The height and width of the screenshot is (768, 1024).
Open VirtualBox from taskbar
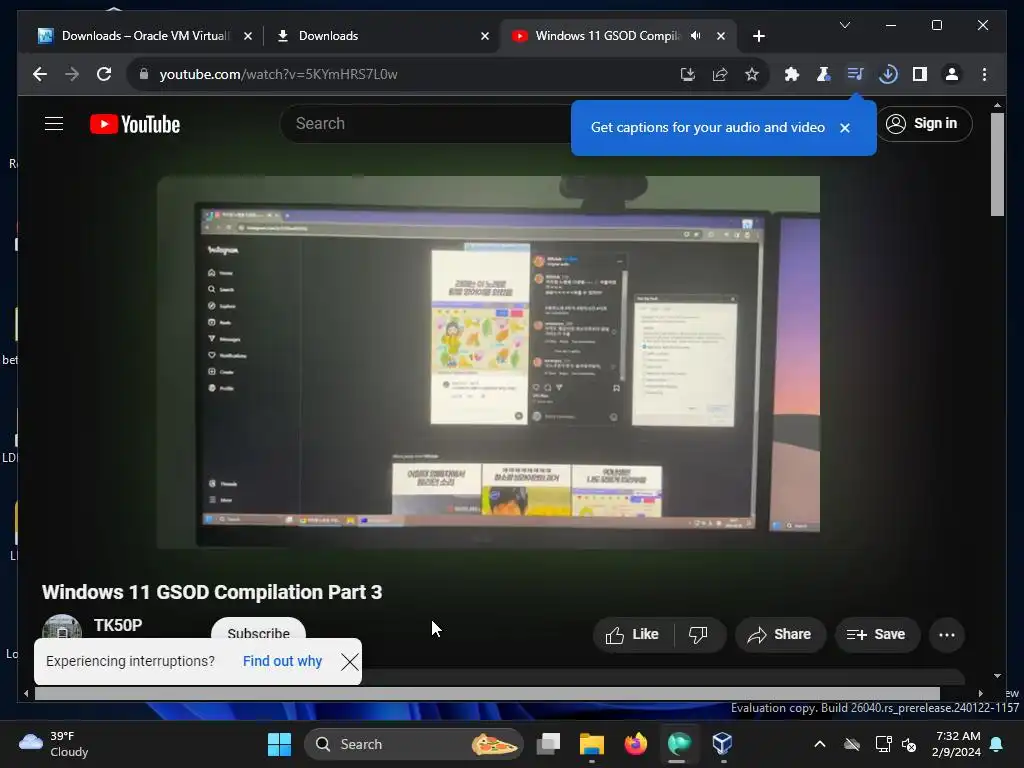[722, 744]
